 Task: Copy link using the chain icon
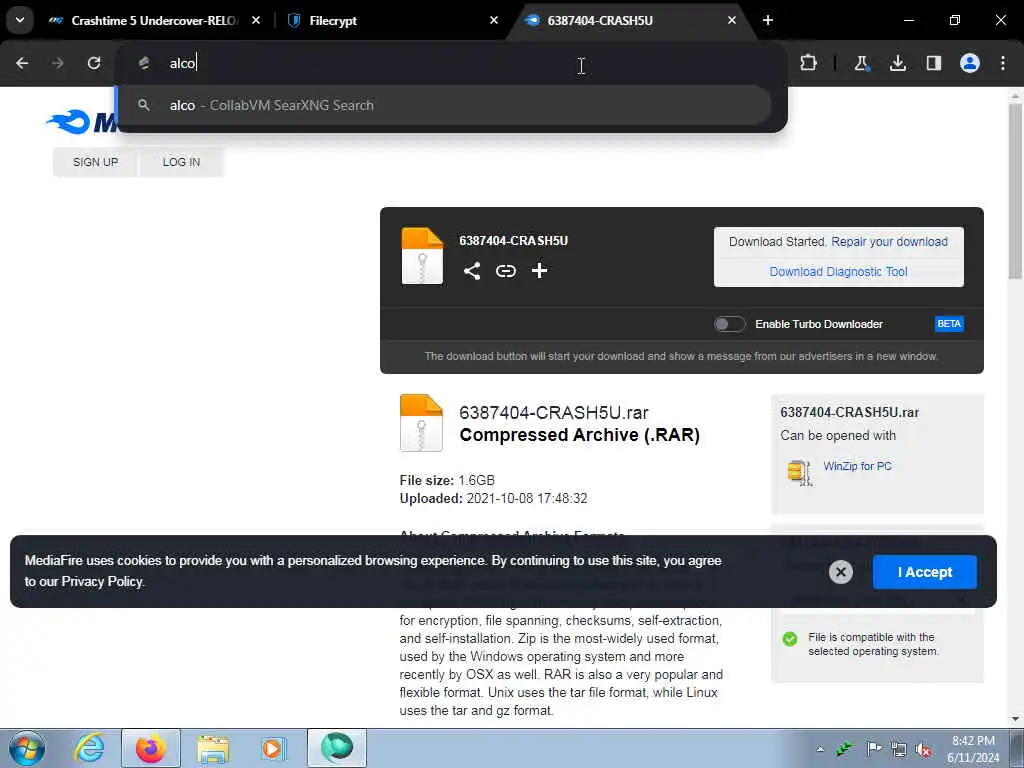click(x=505, y=270)
